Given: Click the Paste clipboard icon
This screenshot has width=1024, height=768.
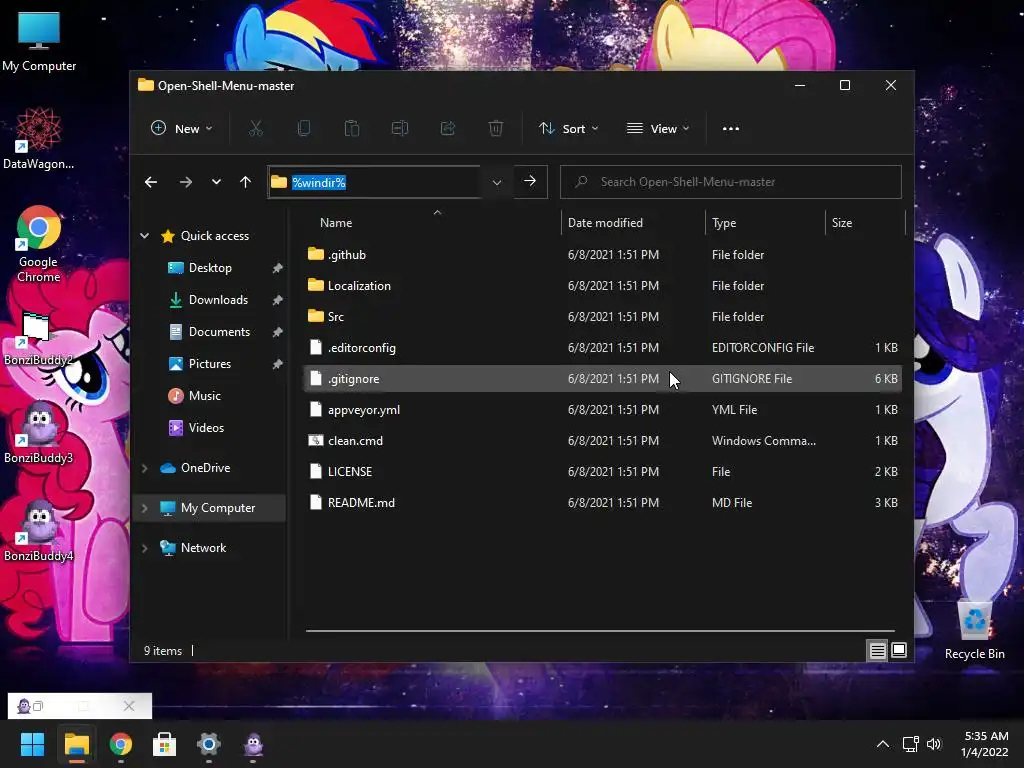Looking at the screenshot, I should point(352,129).
